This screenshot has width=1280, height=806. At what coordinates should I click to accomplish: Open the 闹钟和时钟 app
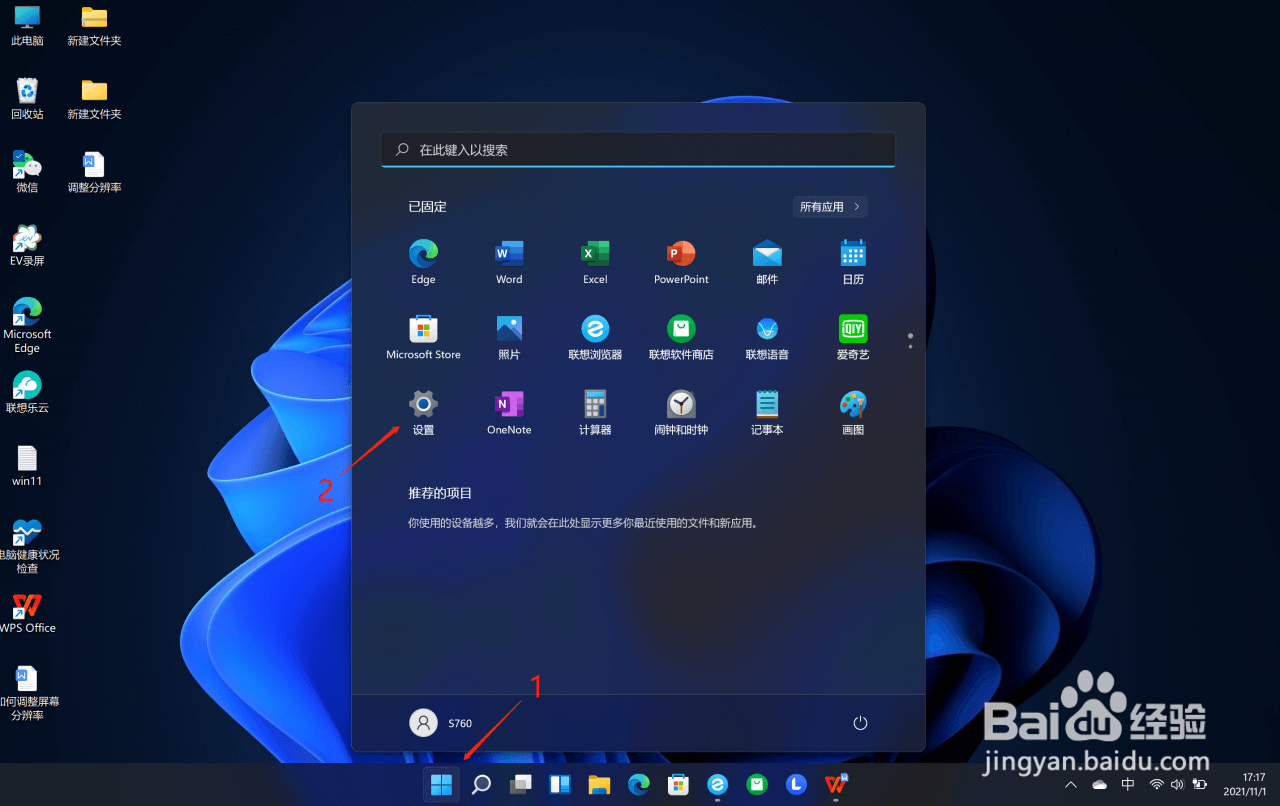coord(681,412)
